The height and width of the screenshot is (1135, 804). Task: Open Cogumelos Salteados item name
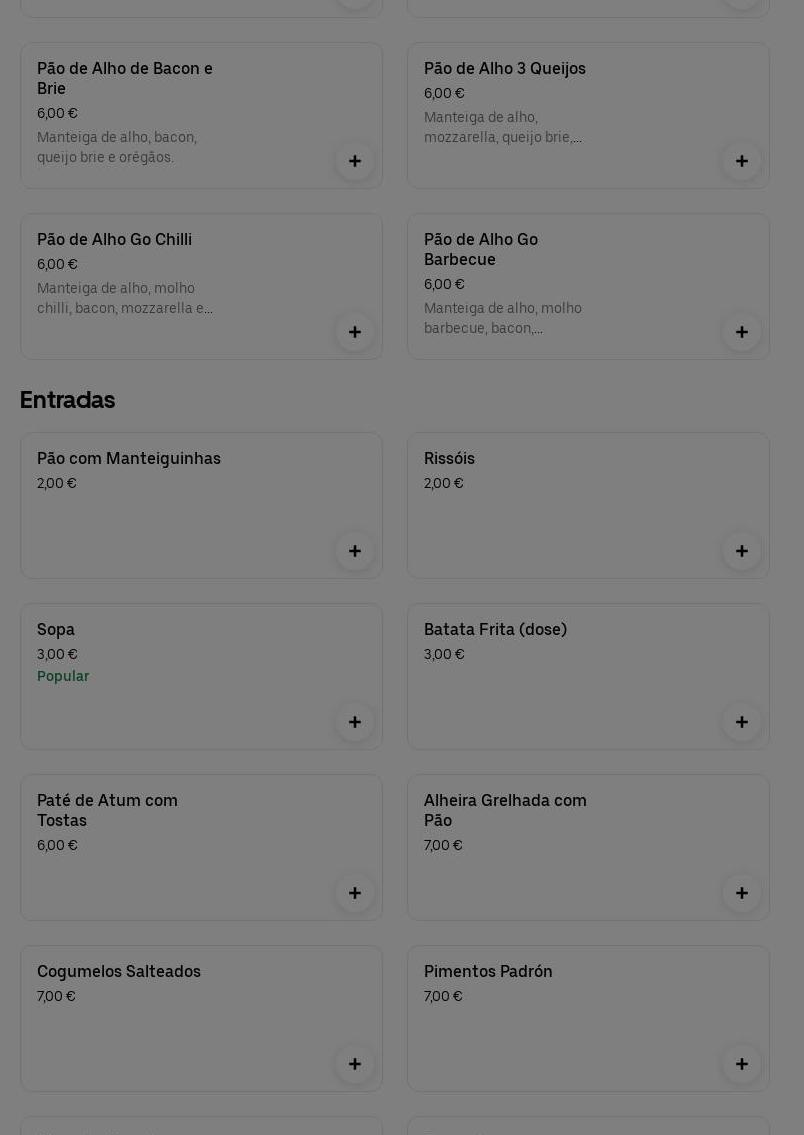(x=119, y=972)
